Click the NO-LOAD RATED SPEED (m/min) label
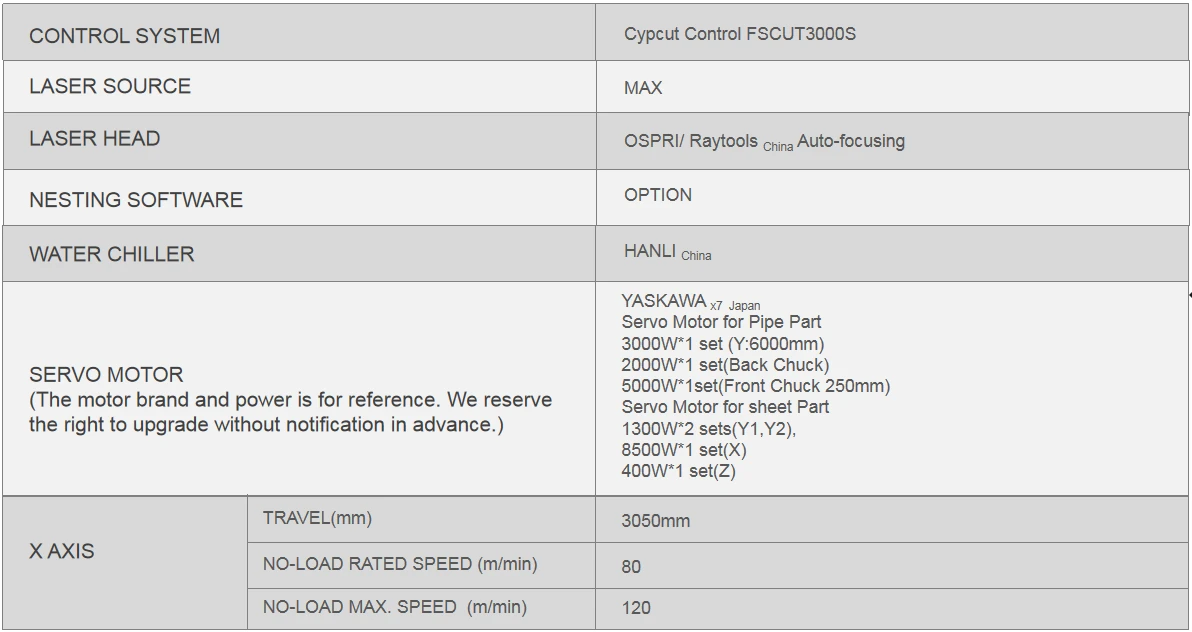 (x=400, y=564)
